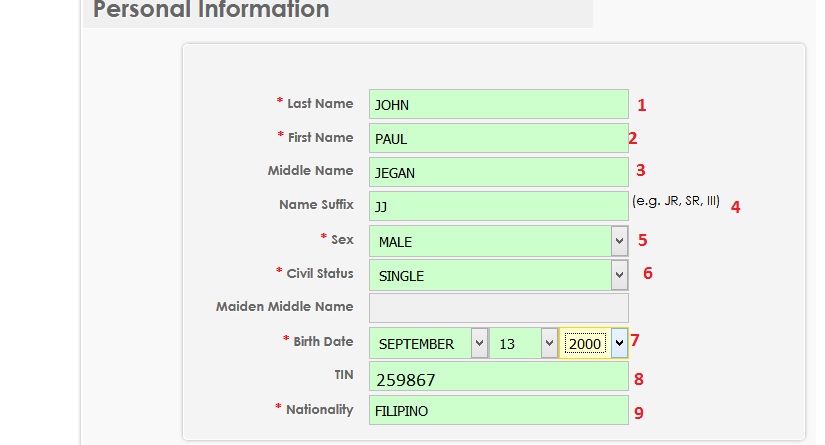The width and height of the screenshot is (825, 445).
Task: Open the birth year dropdown showing 2000
Action: coord(595,343)
